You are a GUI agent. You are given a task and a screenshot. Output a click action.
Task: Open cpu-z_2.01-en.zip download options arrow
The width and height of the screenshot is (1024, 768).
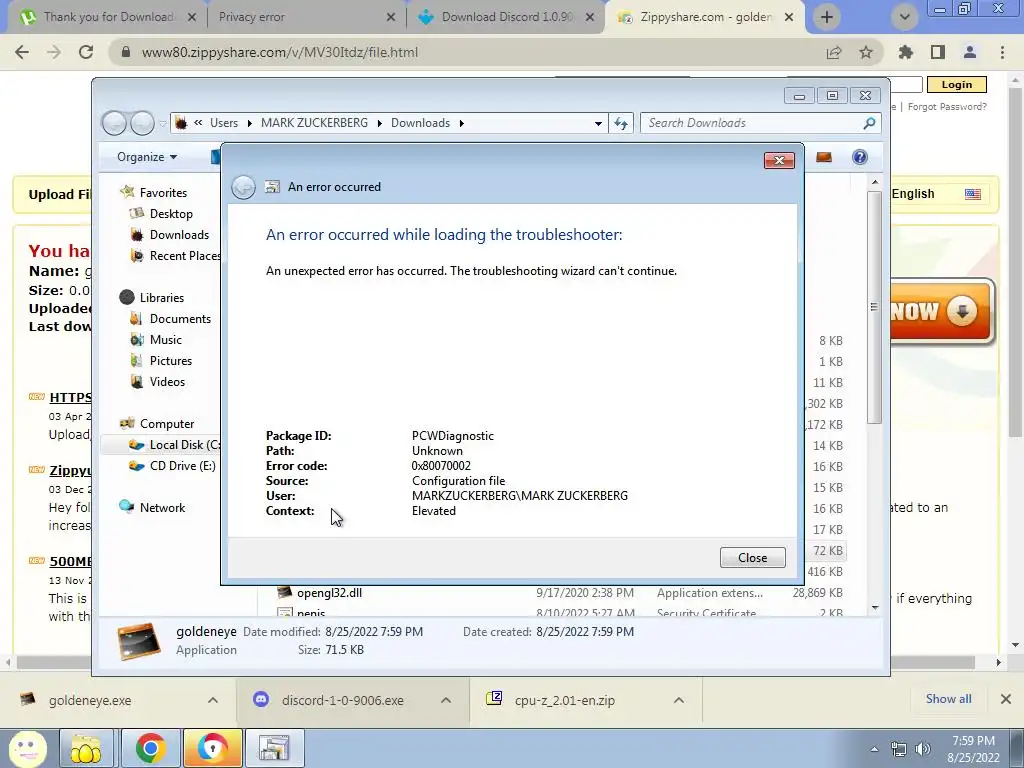tap(679, 700)
